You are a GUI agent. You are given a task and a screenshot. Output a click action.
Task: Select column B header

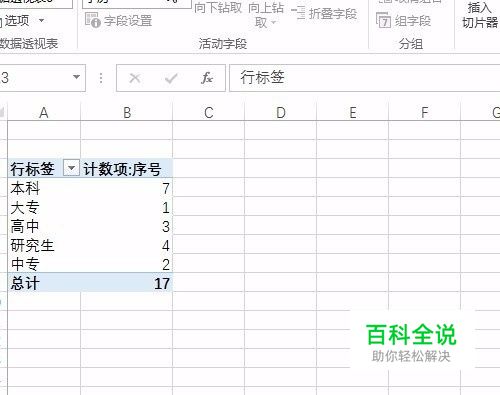click(127, 113)
